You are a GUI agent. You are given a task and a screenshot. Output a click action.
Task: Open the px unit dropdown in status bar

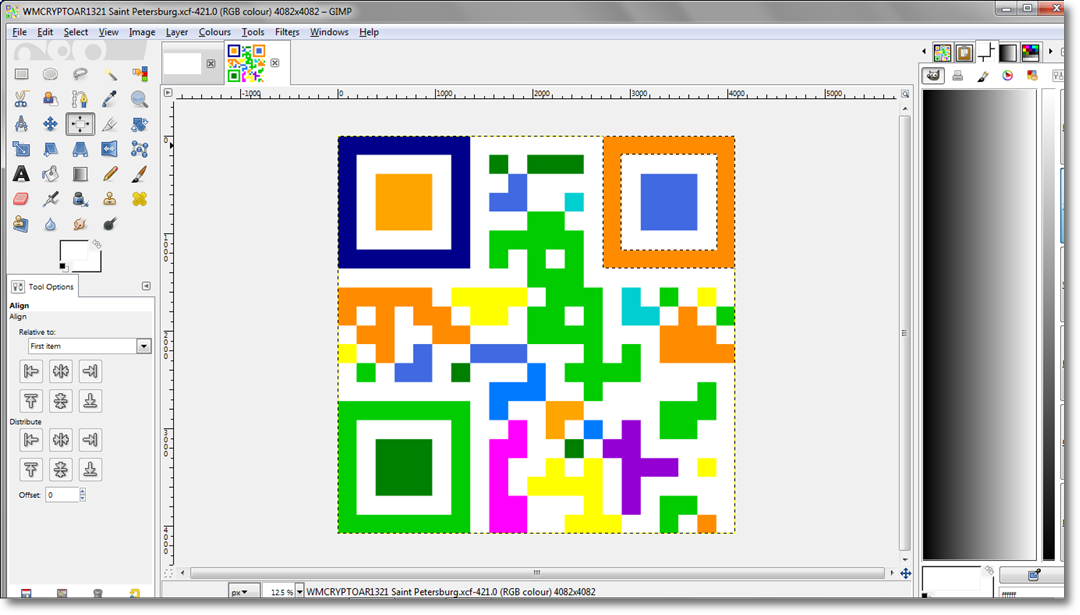point(244,592)
